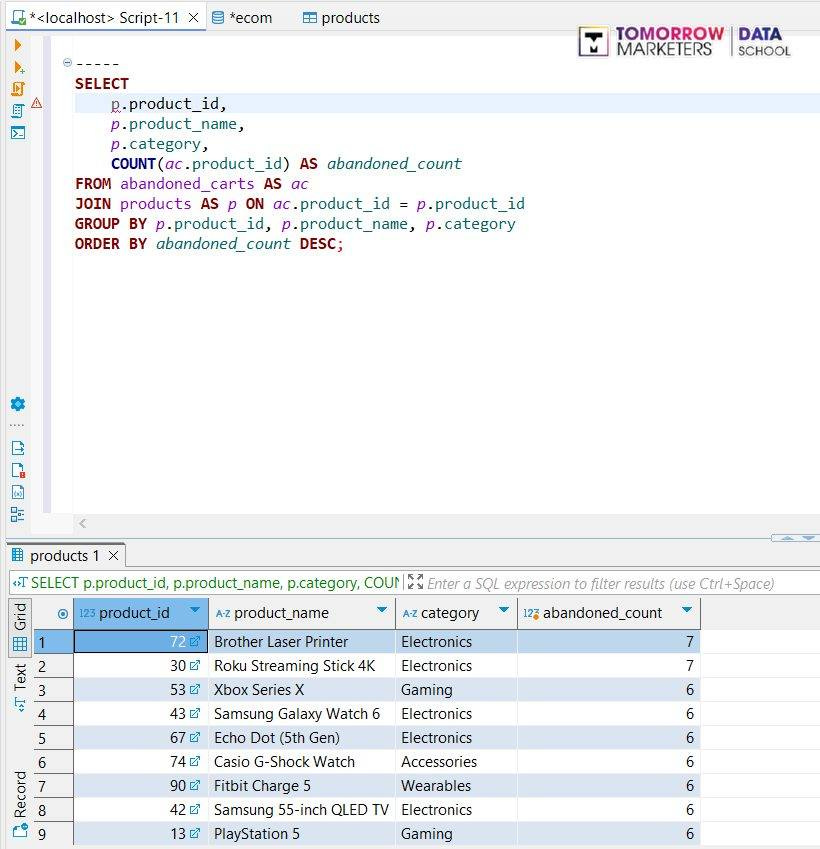Click the row selector circle in grid header
Screen dimensions: 820x849
click(63, 614)
